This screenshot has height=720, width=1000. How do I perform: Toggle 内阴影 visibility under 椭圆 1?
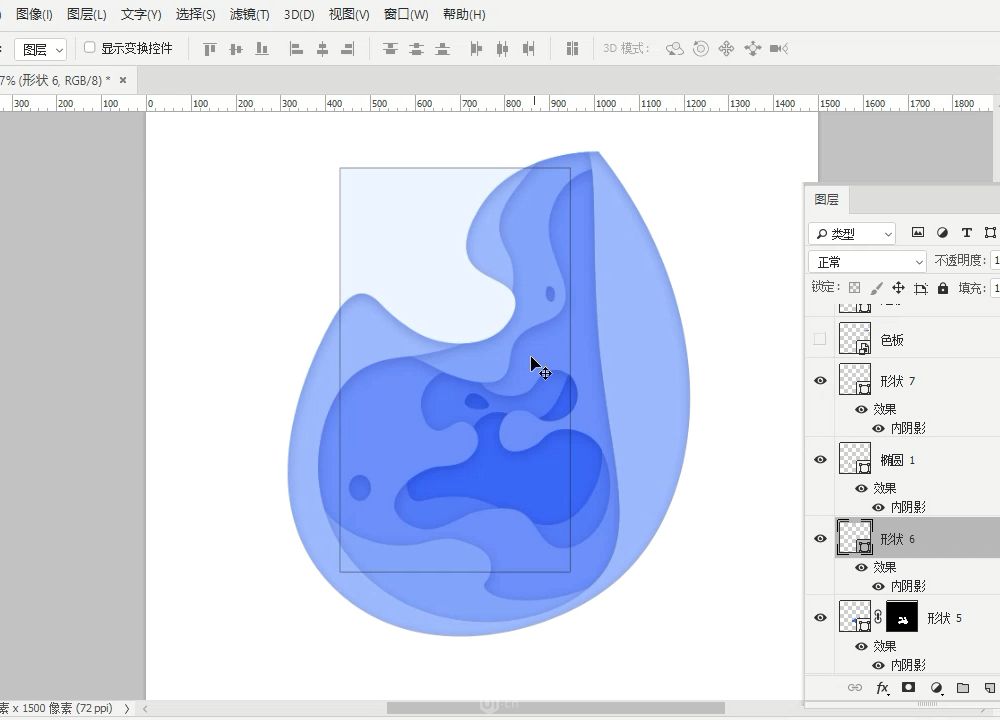pyautogui.click(x=878, y=508)
